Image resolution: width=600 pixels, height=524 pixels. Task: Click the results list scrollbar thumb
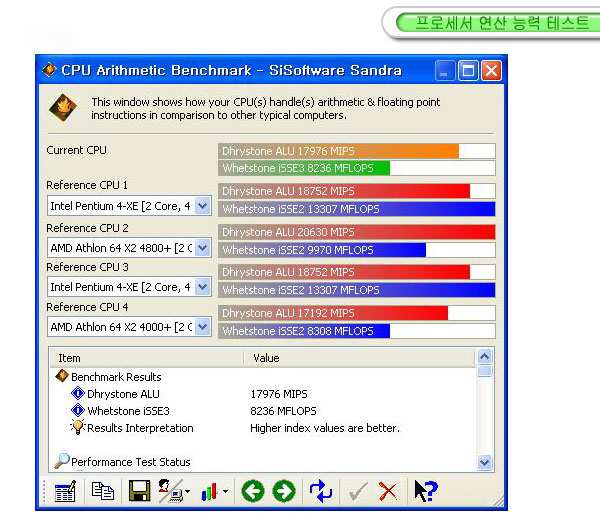pyautogui.click(x=484, y=371)
